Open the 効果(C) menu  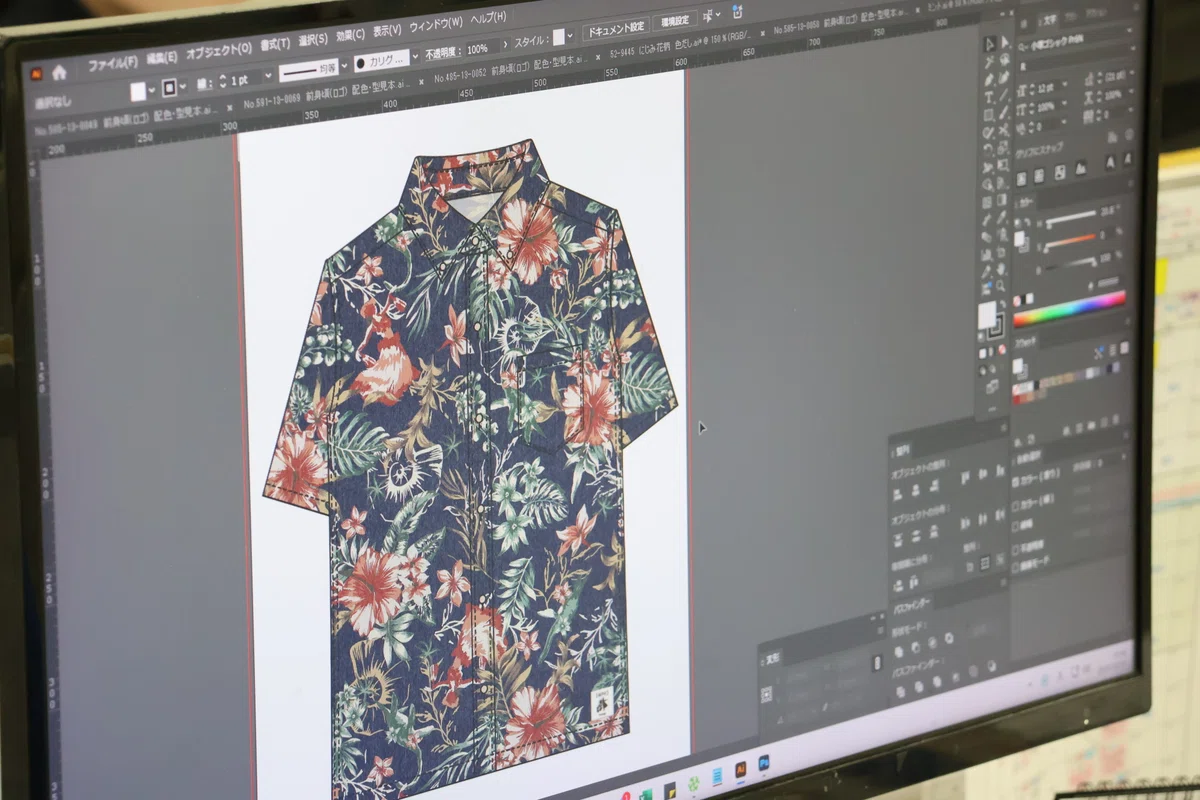tap(351, 35)
